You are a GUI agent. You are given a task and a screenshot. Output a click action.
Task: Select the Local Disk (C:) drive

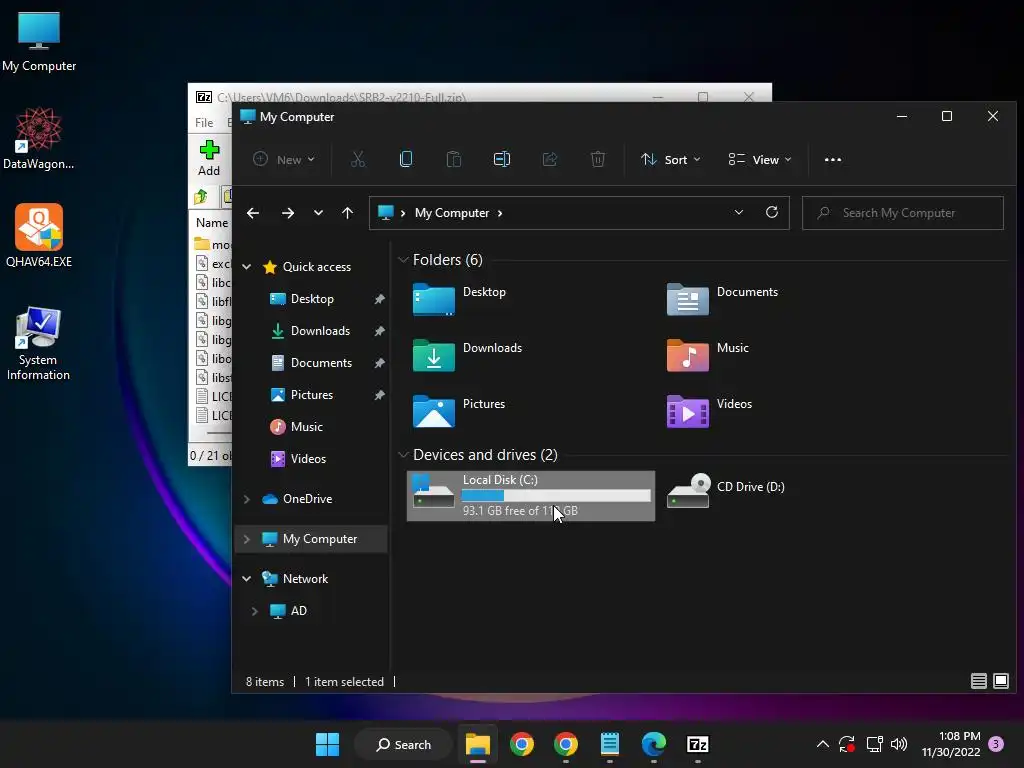pyautogui.click(x=531, y=496)
